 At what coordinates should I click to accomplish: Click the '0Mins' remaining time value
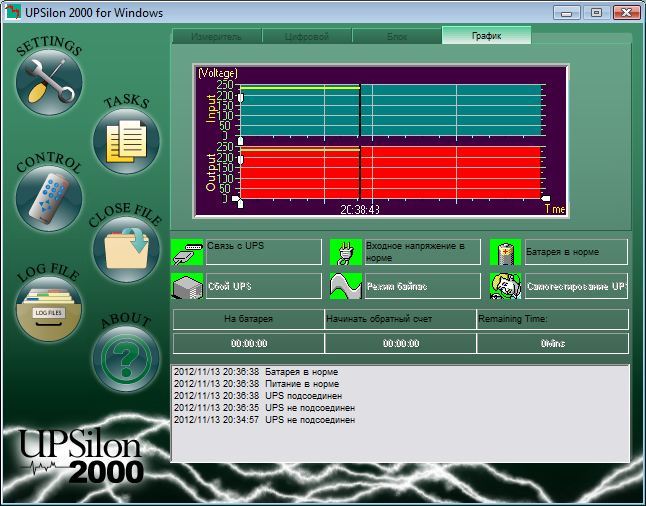[552, 343]
